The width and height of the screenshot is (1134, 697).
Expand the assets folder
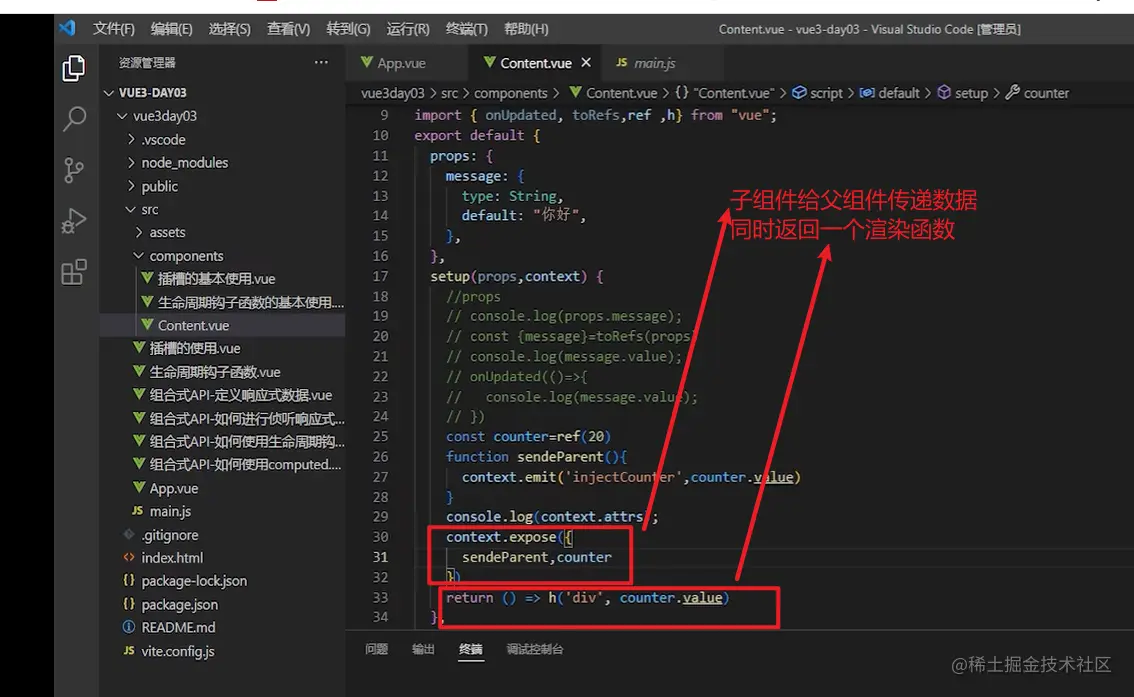139,232
